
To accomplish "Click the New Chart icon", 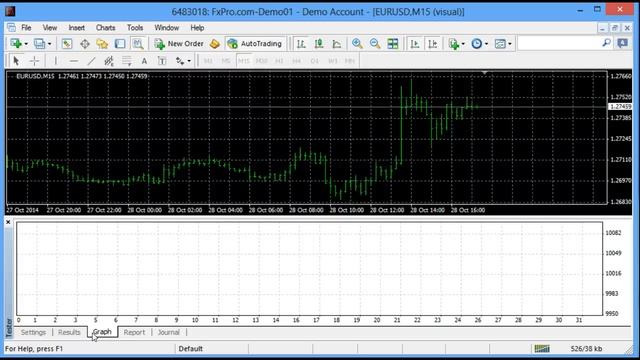I will point(16,44).
